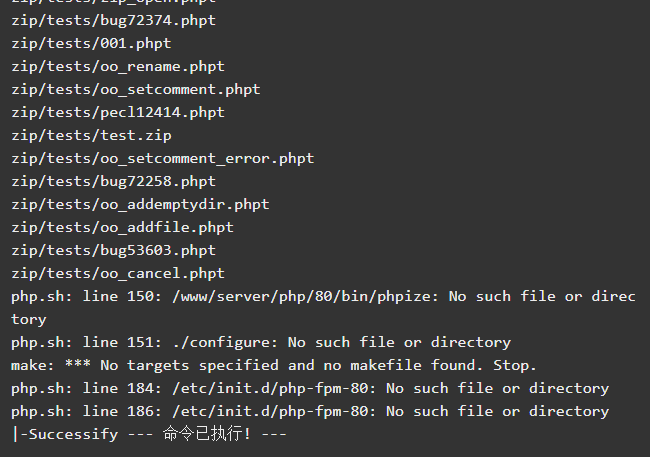Click the zip/tests/001.phpt line
The width and height of the screenshot is (650, 461).
point(91,44)
